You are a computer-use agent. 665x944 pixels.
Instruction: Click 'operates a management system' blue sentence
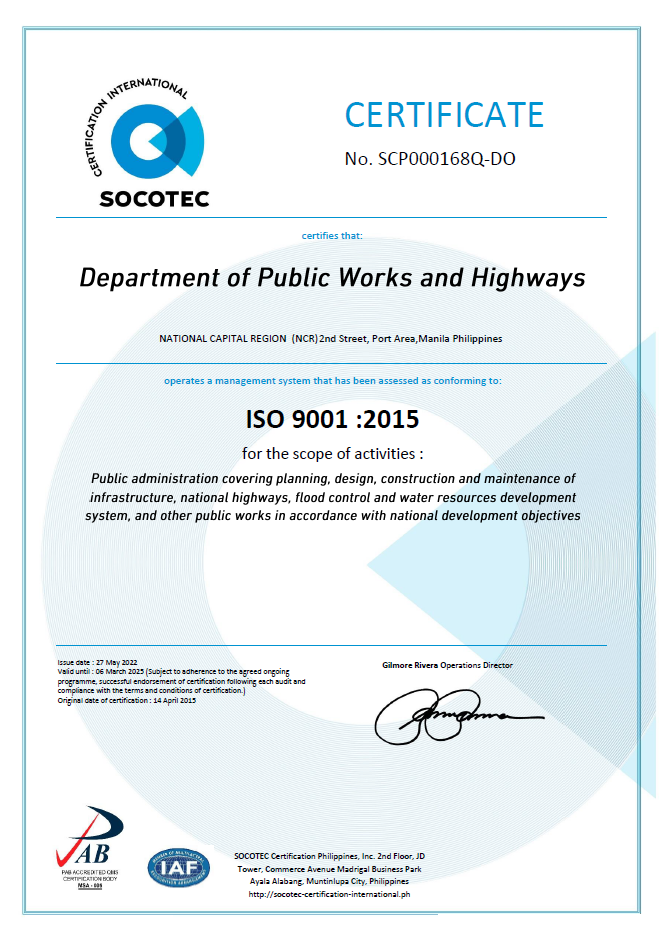332,380
